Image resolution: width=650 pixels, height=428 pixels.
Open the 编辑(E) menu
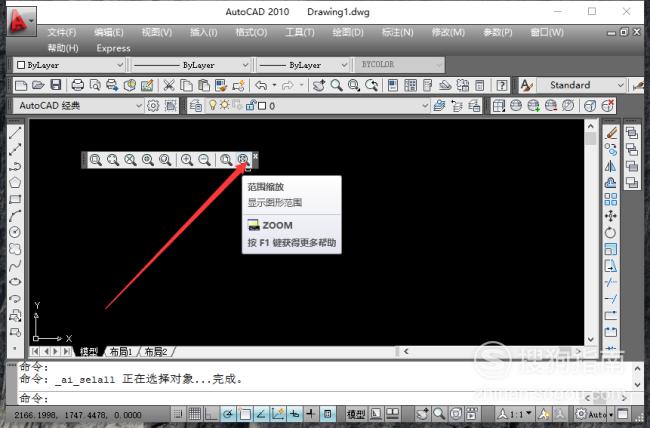pyautogui.click(x=109, y=32)
